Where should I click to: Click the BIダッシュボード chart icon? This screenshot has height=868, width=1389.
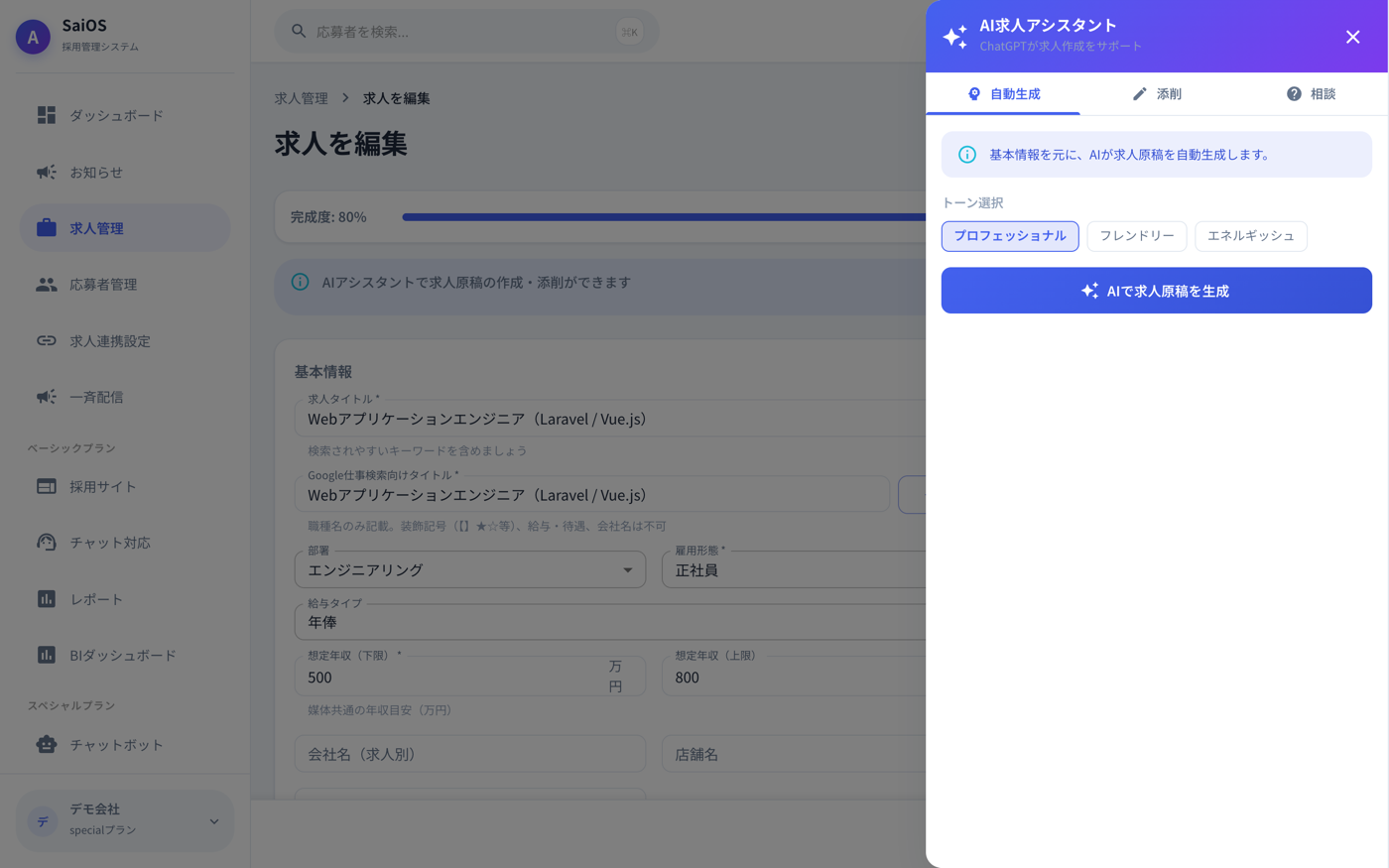pyautogui.click(x=47, y=655)
